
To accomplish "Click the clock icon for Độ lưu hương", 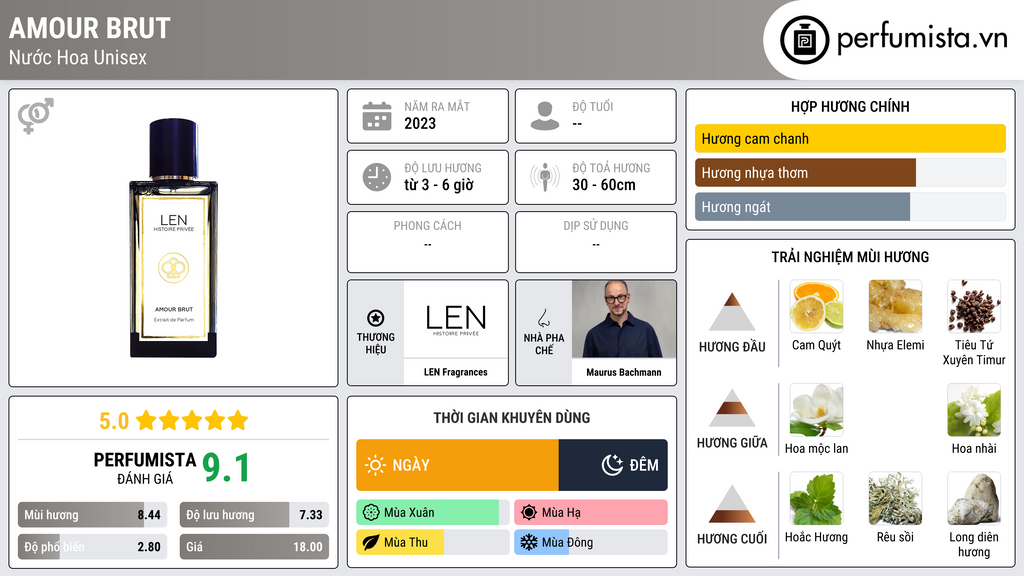I will (x=377, y=177).
